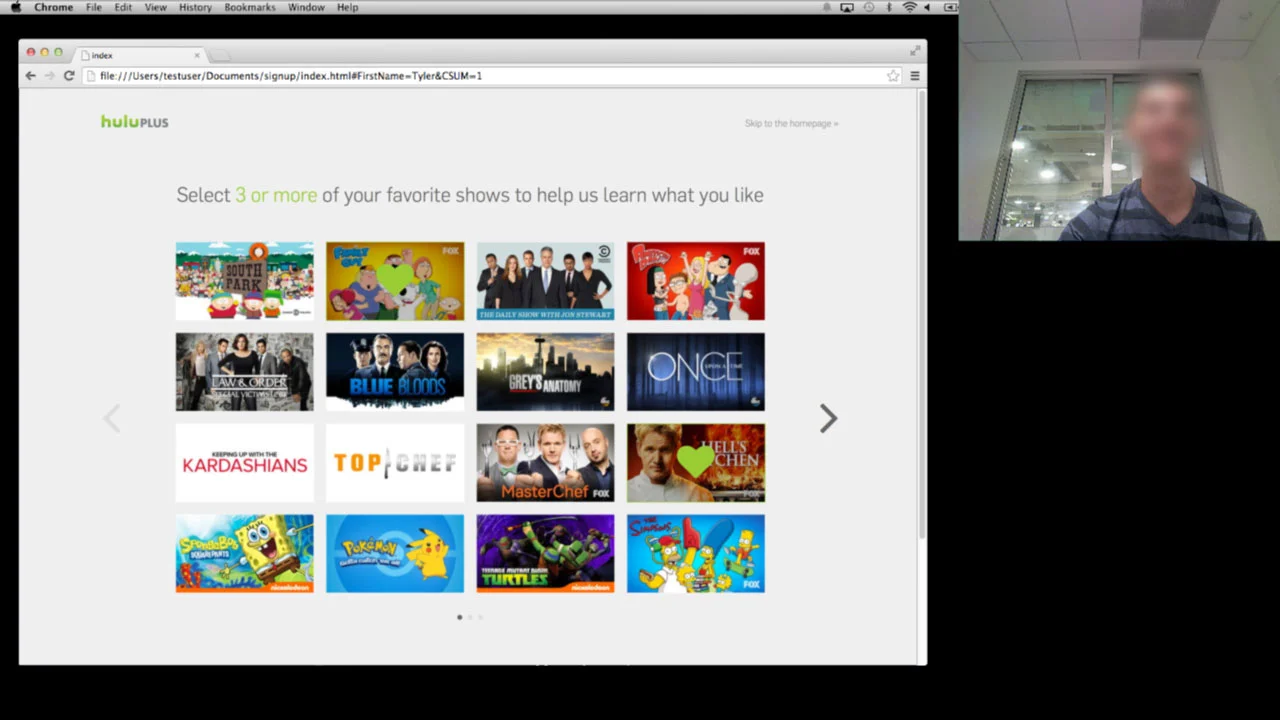Pick The Daily Show with Jon Stewart

point(545,281)
